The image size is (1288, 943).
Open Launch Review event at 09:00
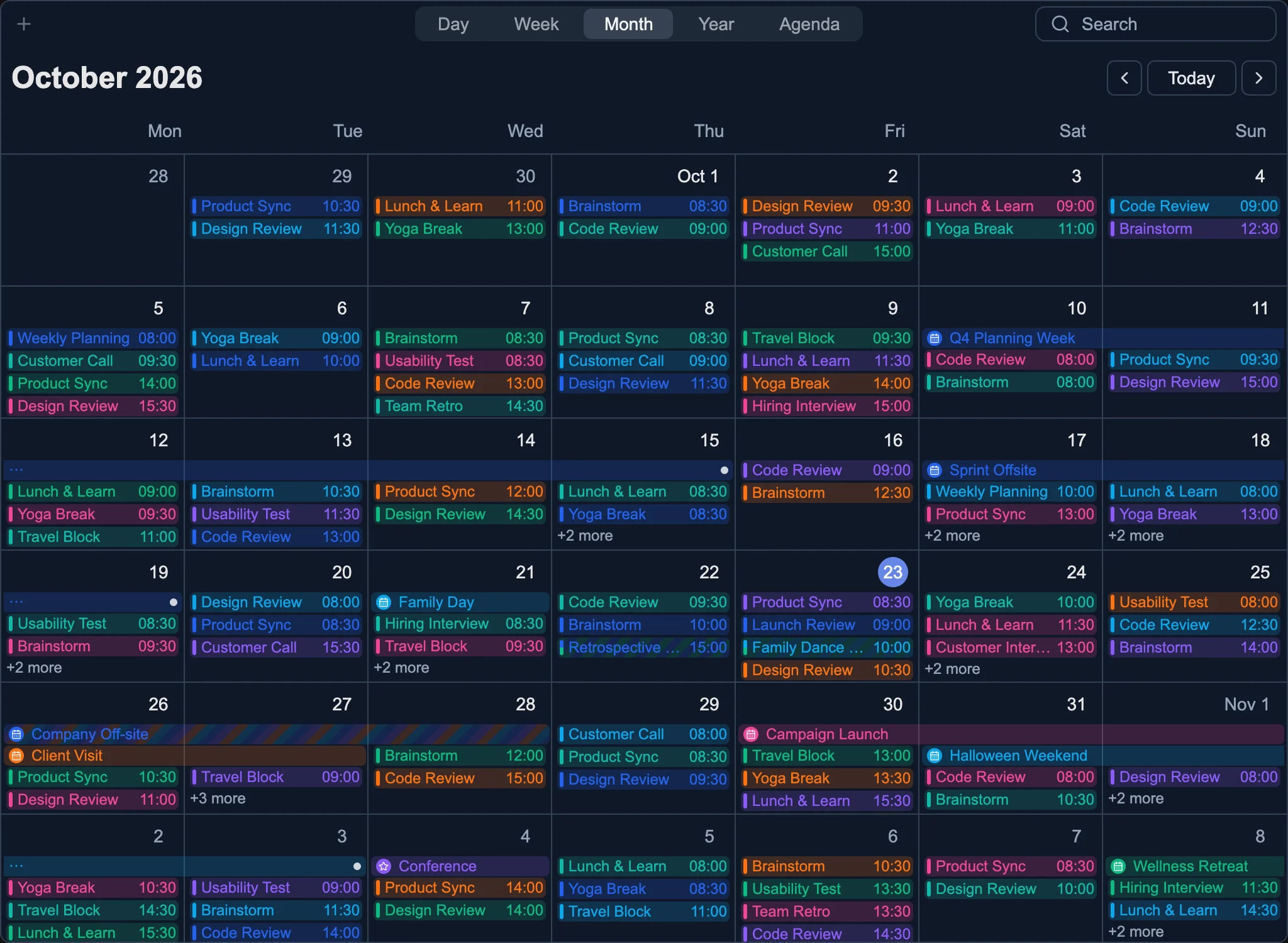(827, 625)
